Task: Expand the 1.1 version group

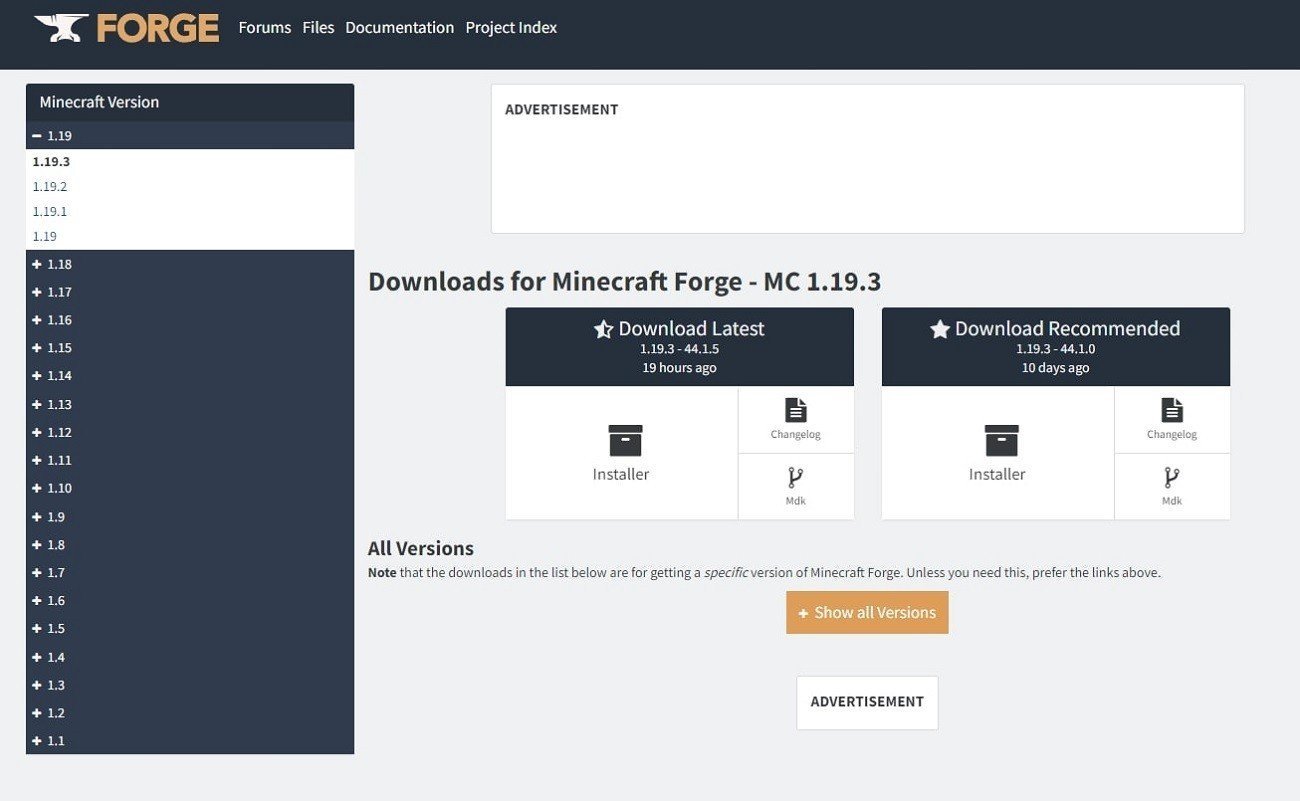Action: pyautogui.click(x=190, y=741)
